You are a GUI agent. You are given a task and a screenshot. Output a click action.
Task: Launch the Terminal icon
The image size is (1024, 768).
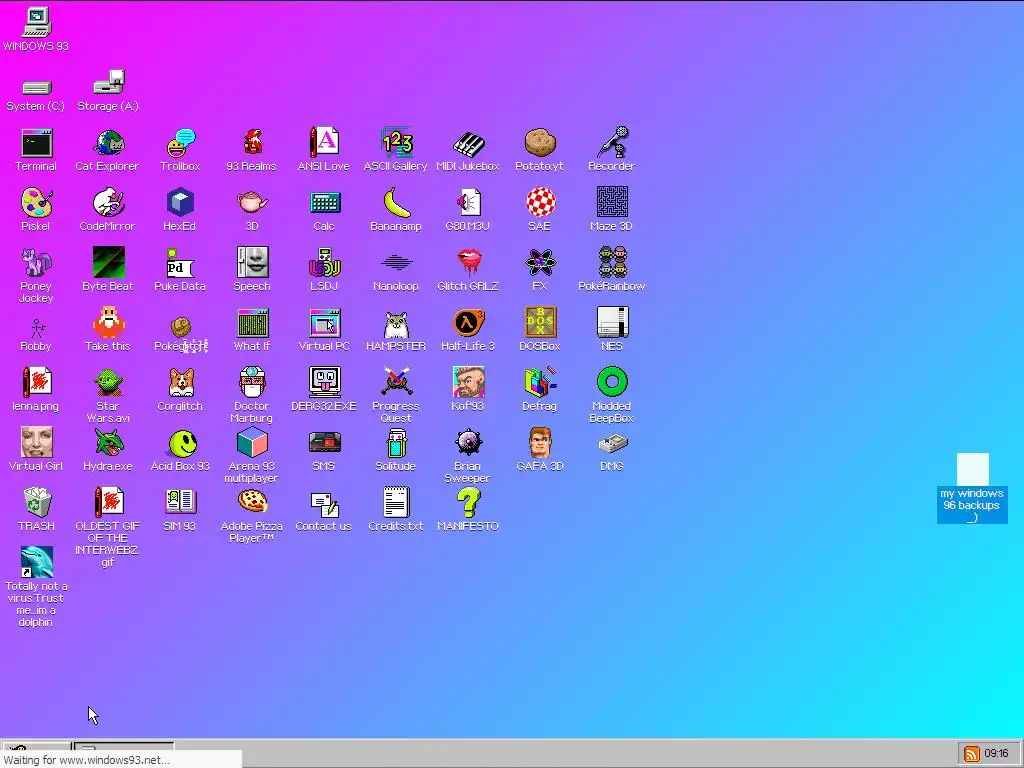[x=36, y=143]
